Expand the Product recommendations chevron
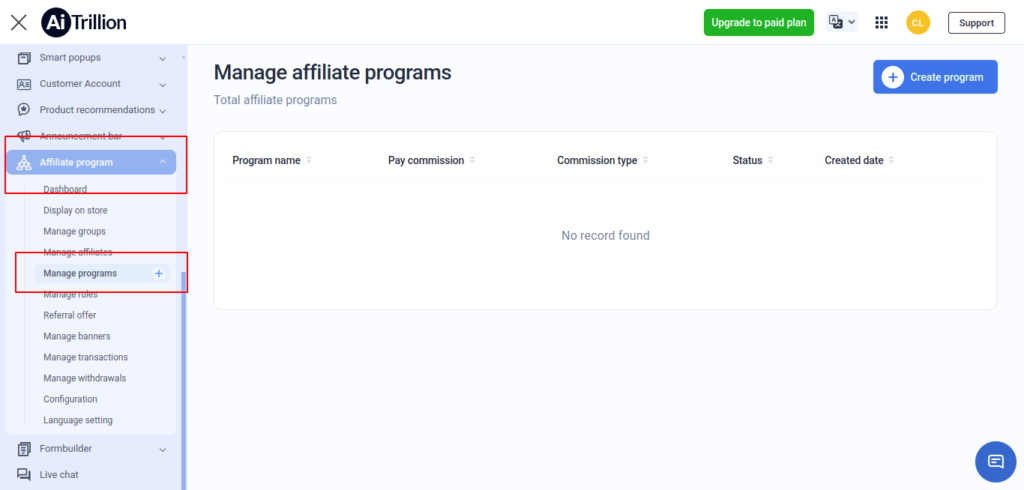The width and height of the screenshot is (1024, 490). coord(163,111)
